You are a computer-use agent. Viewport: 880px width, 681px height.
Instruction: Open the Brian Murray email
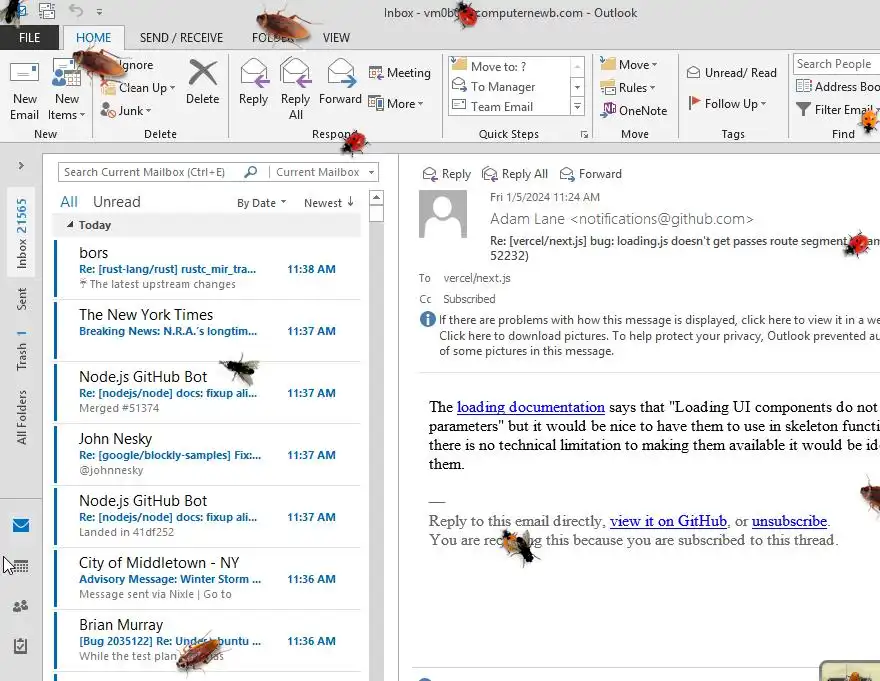(207, 641)
